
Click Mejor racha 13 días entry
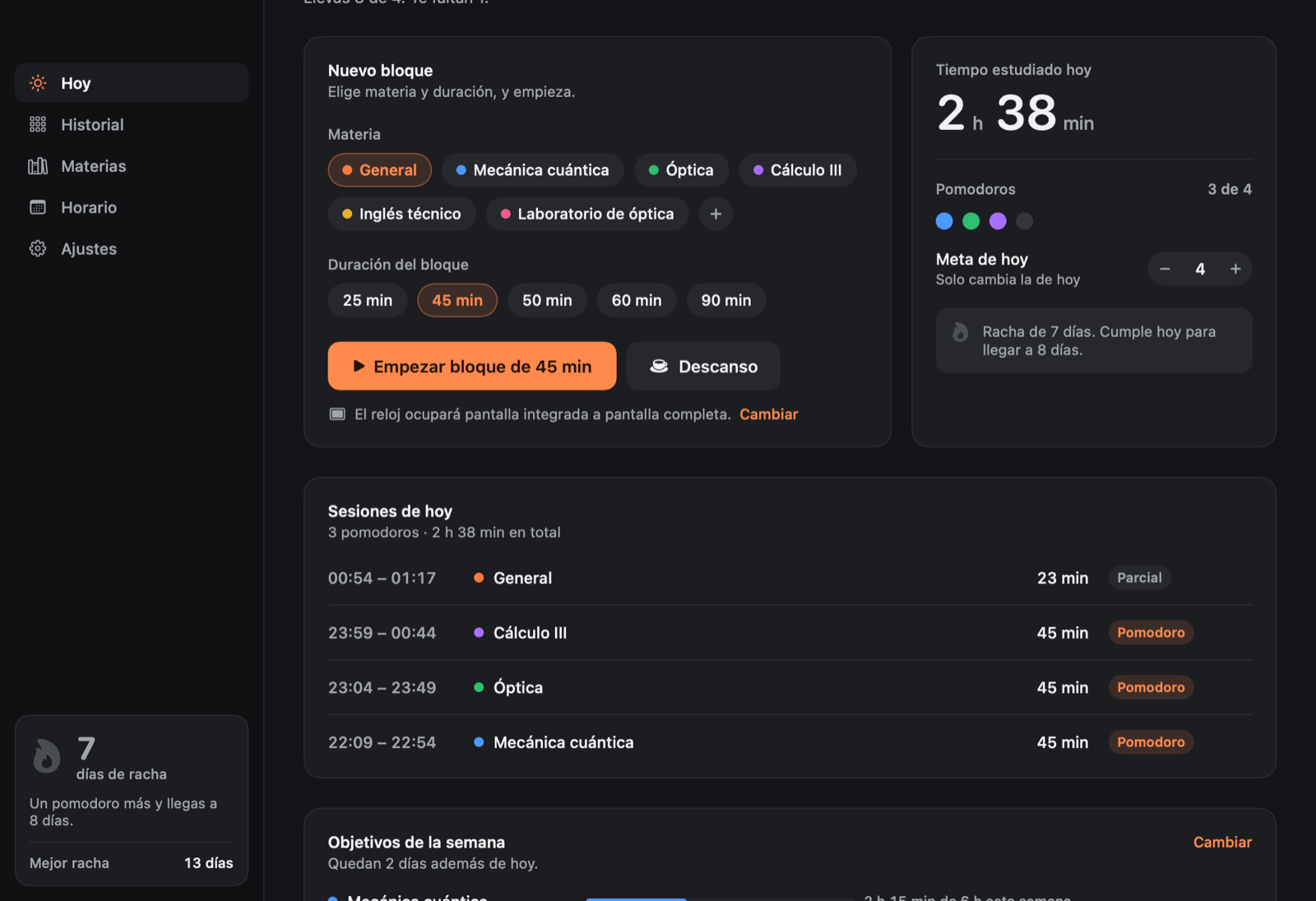pyautogui.click(x=132, y=863)
